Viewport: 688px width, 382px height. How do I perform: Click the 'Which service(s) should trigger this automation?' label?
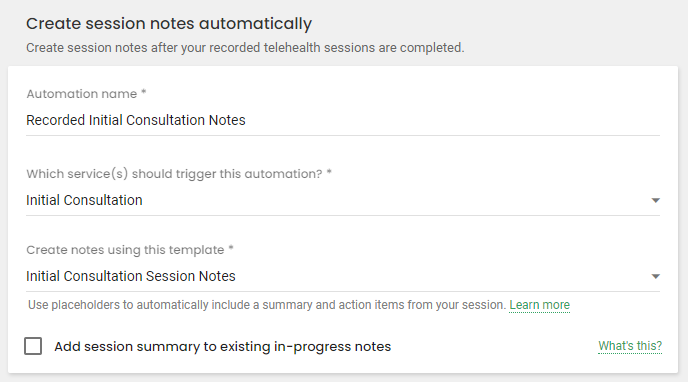[179, 174]
